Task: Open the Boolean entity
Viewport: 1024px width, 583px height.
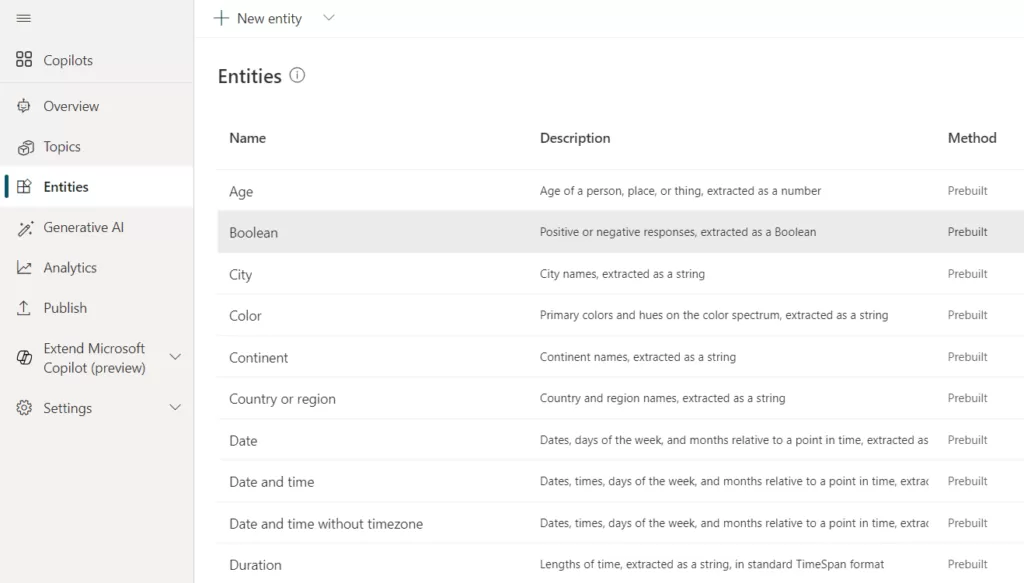Action: (x=254, y=232)
